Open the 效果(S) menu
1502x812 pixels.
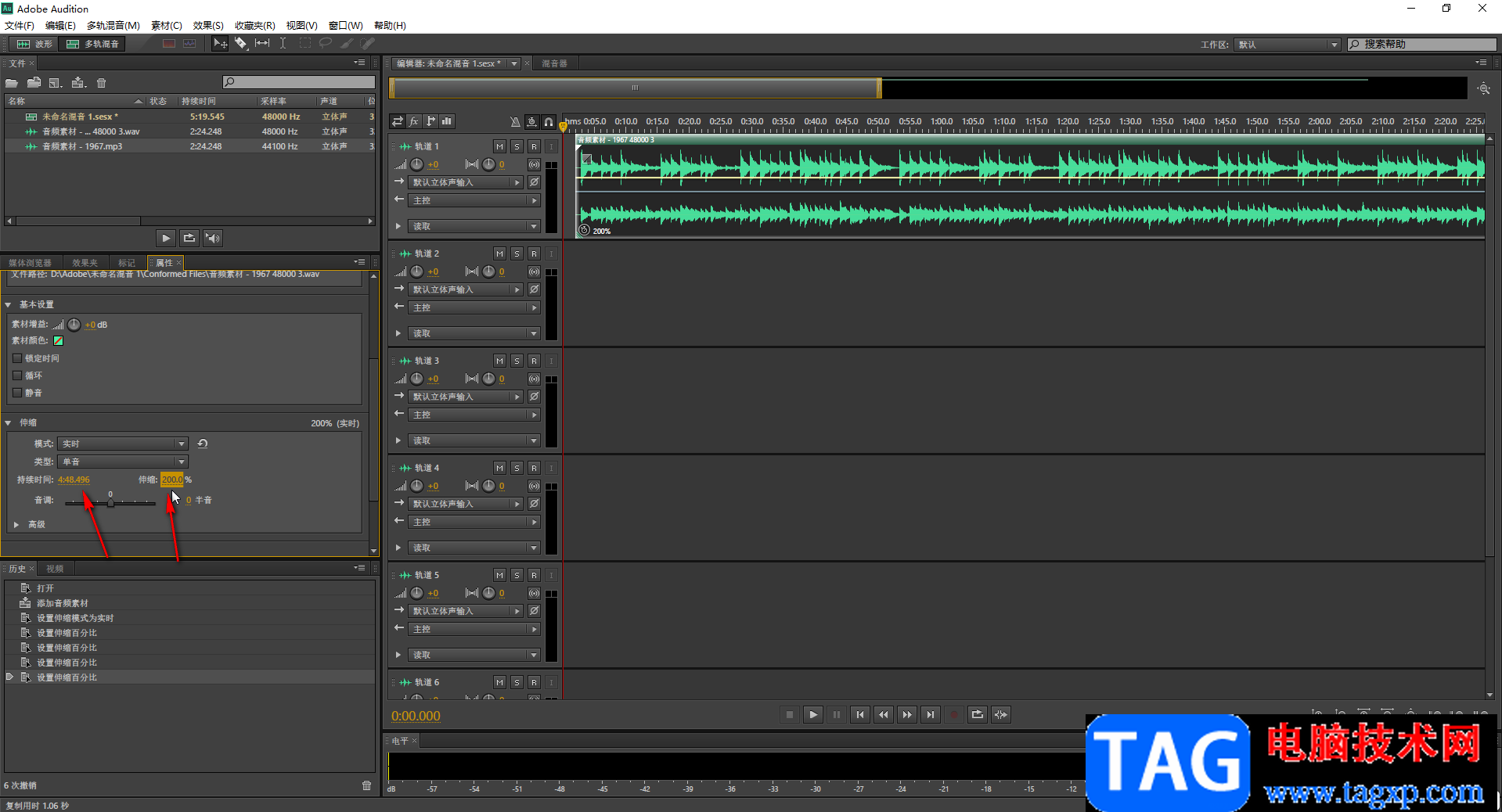[x=208, y=25]
